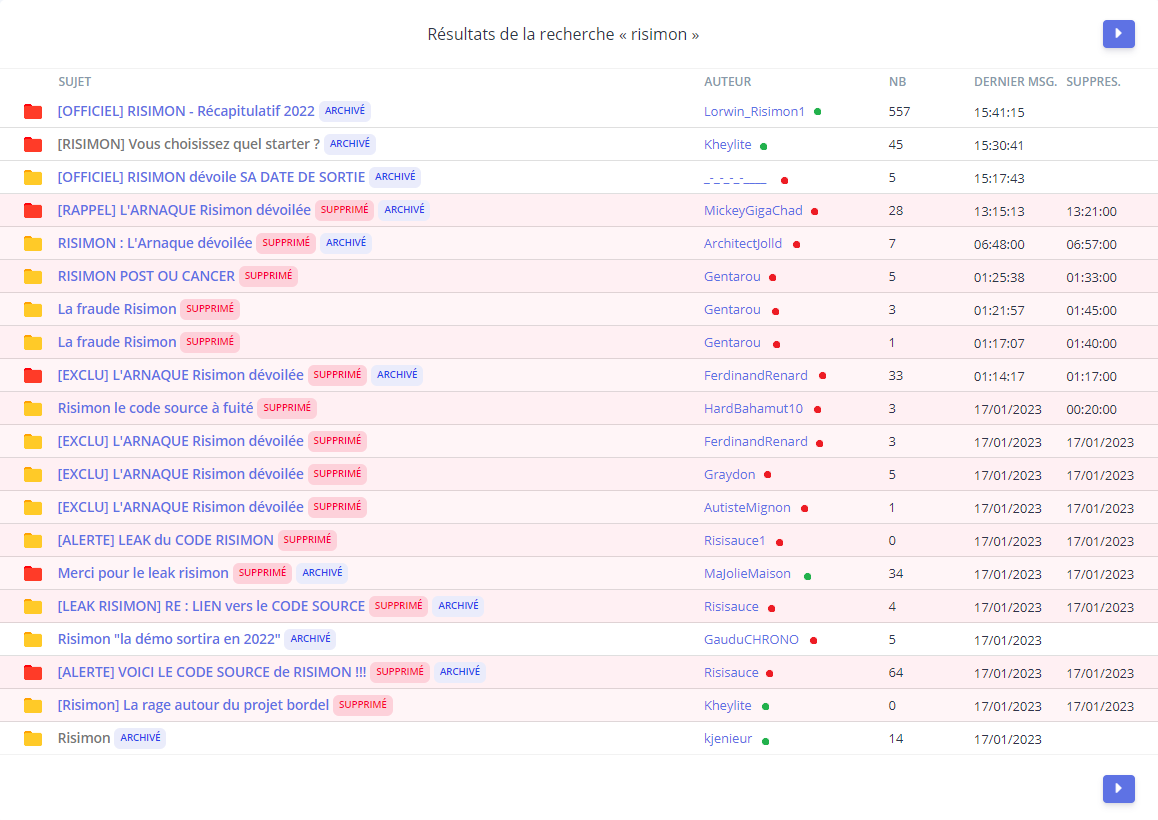Open author profile ArchitectJolld
Screen dimensions: 1158x820
[743, 244]
